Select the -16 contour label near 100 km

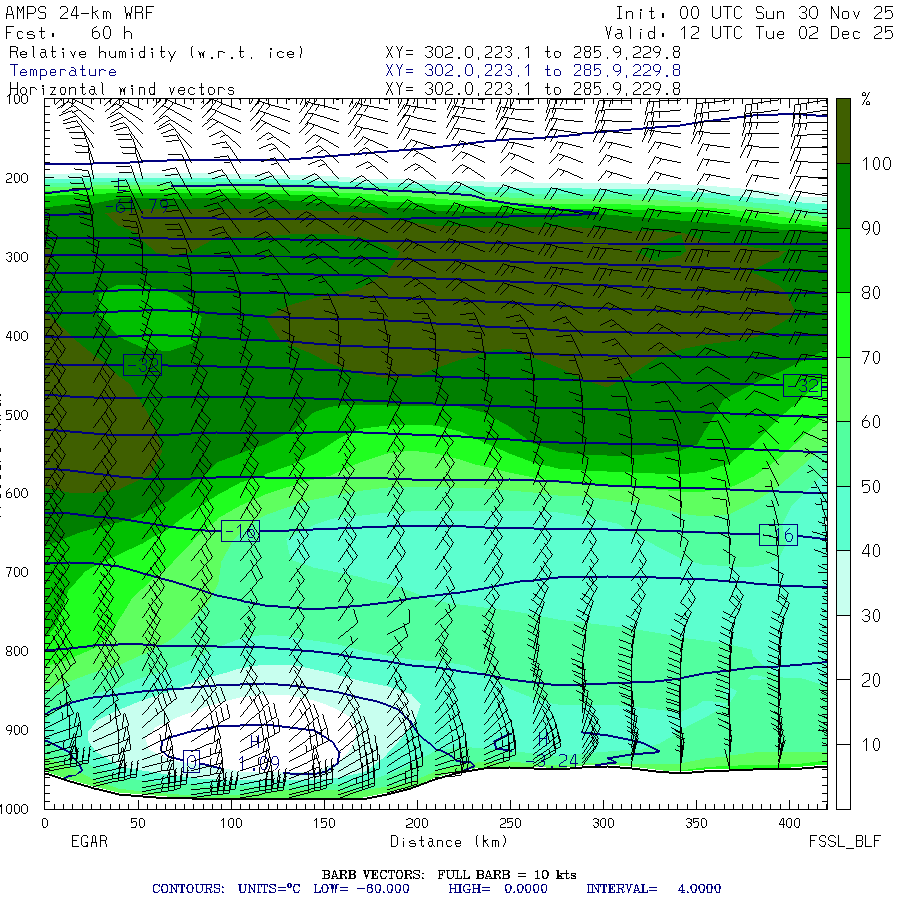[x=240, y=531]
